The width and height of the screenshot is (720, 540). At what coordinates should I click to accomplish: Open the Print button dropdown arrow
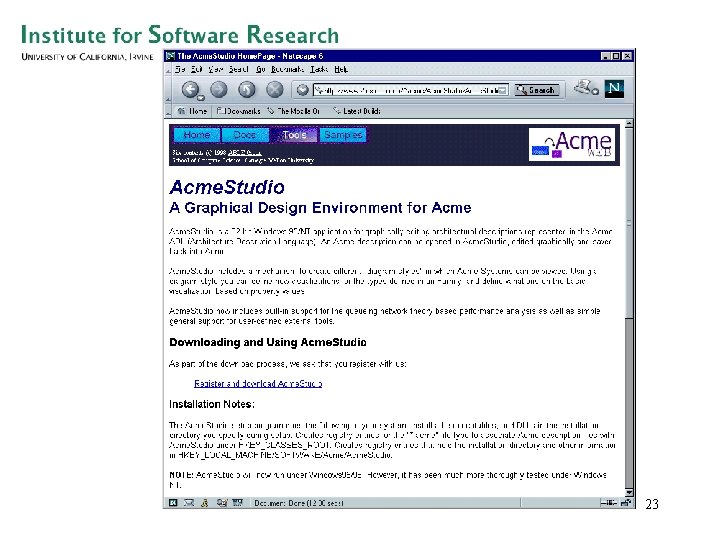(x=595, y=91)
